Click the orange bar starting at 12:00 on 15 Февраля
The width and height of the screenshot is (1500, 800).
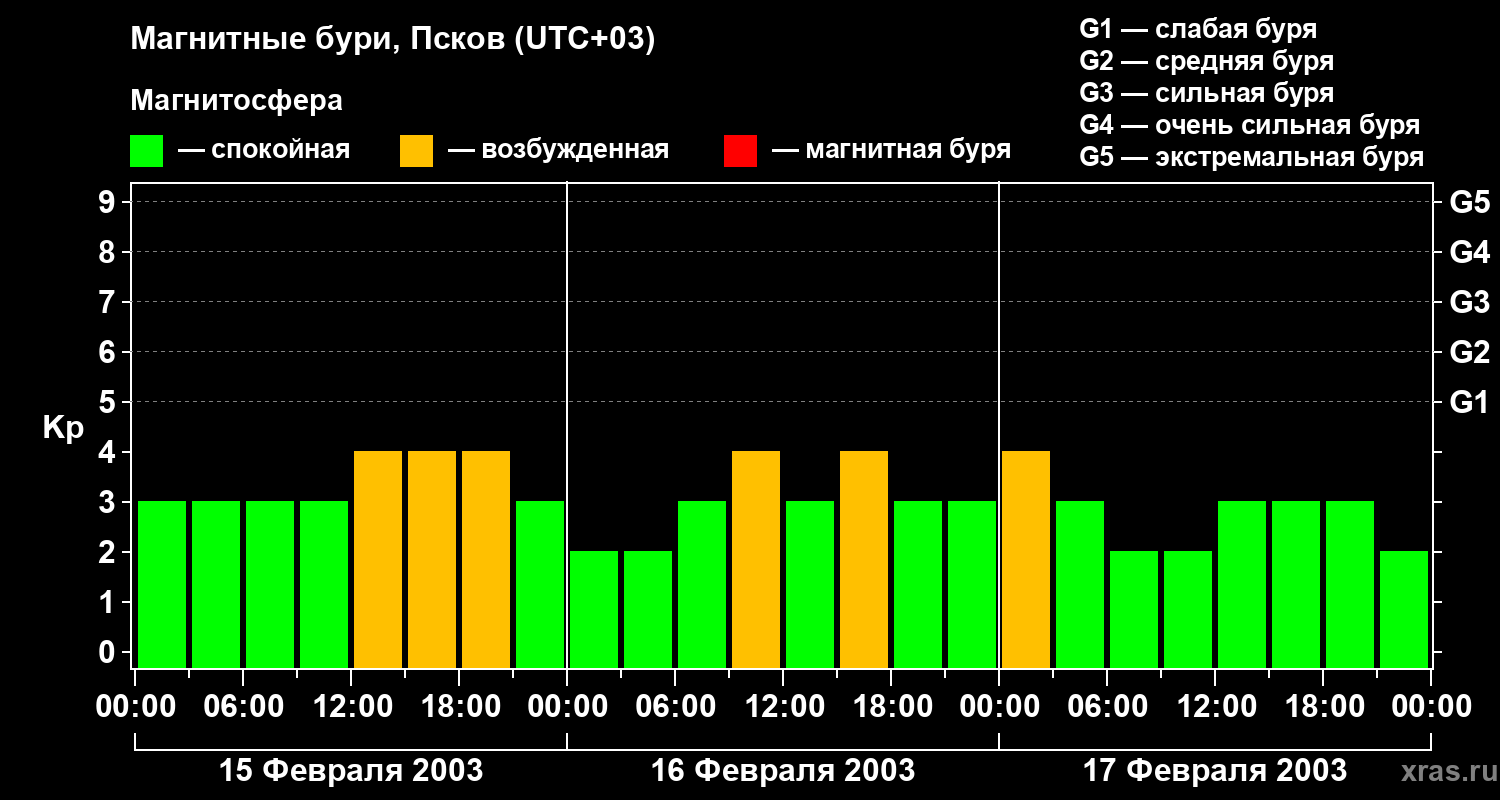click(378, 559)
